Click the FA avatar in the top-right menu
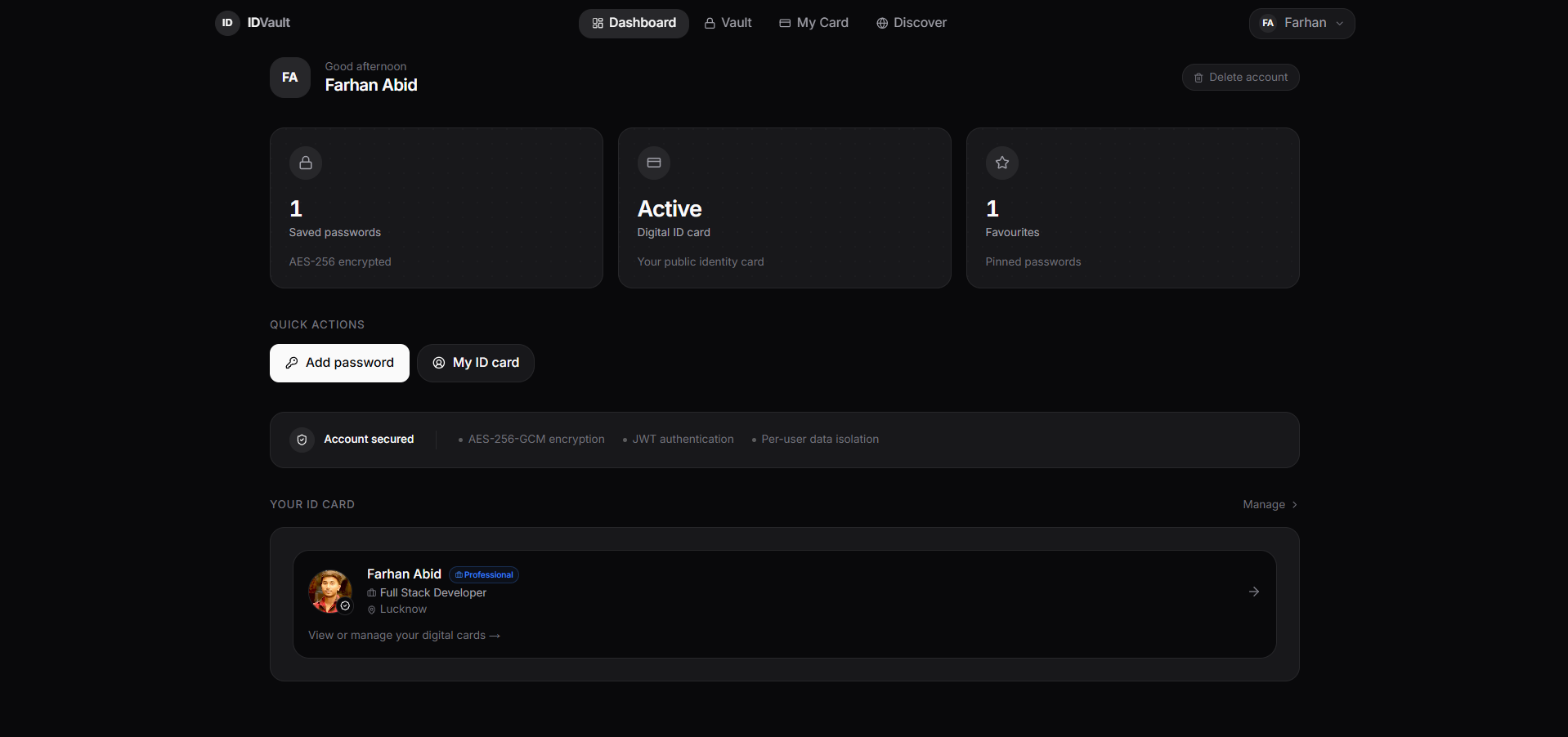Screen dimensions: 1568x737 pyautogui.click(x=1268, y=23)
